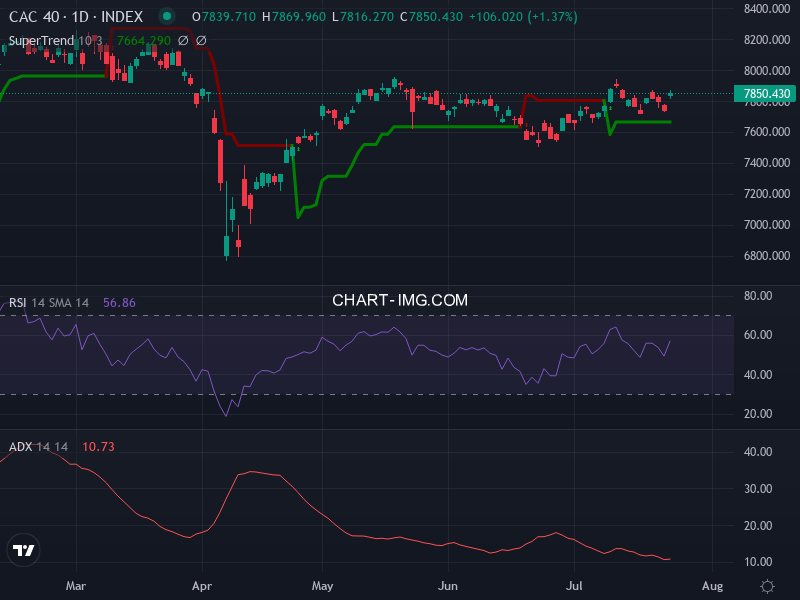The width and height of the screenshot is (800, 600).
Task: Click the RSI axis 20.00 label
Action: [758, 414]
